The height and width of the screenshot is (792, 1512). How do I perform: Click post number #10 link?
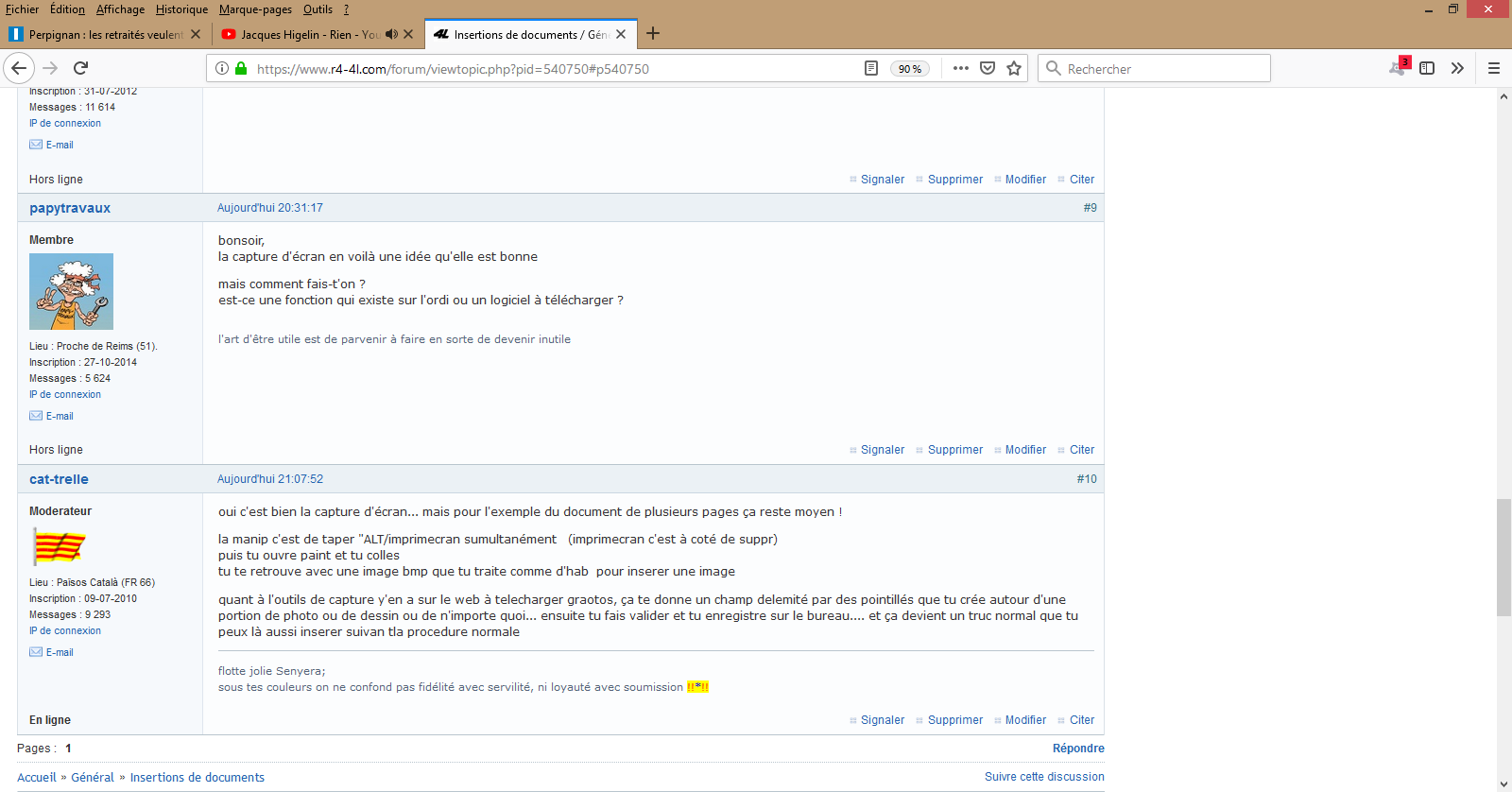1087,479
